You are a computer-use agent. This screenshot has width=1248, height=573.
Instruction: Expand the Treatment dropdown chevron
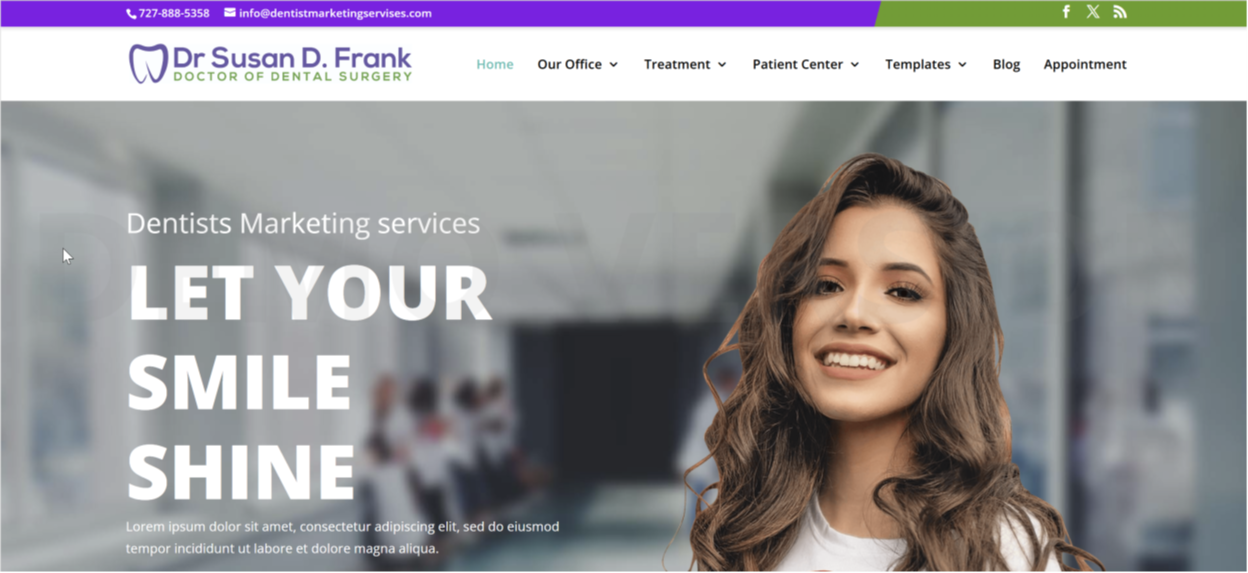[722, 65]
